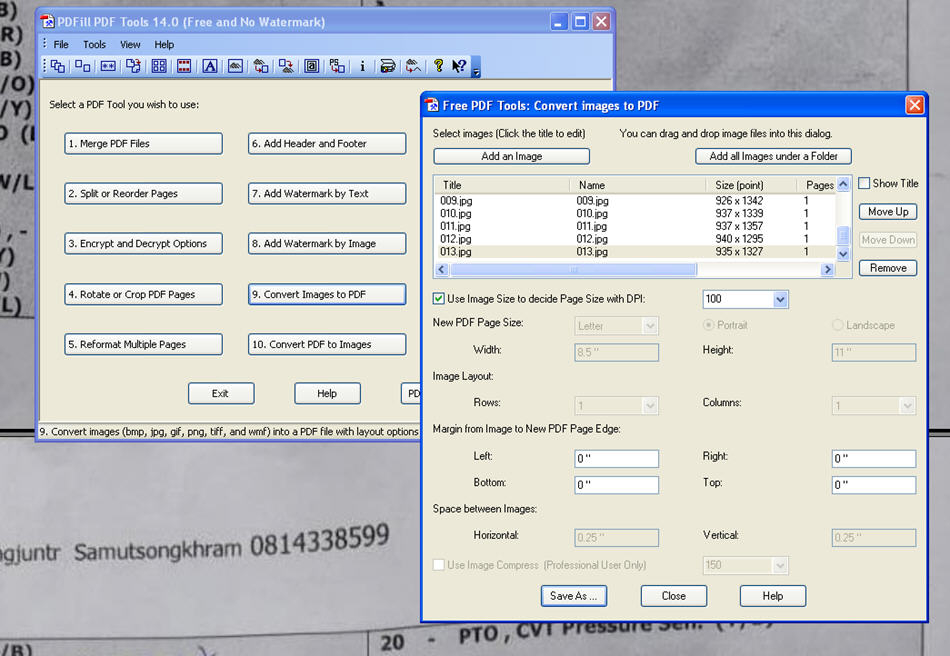
Task: Open the DPI dropdown showing 100
Action: point(780,299)
